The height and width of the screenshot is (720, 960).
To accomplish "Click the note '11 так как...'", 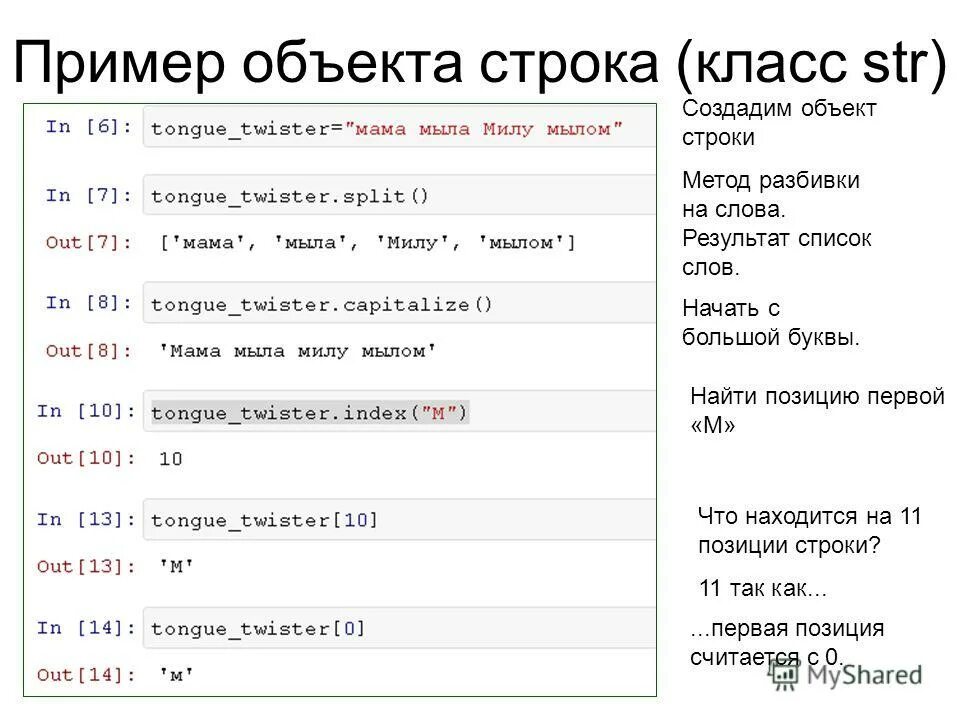I will coord(762,588).
